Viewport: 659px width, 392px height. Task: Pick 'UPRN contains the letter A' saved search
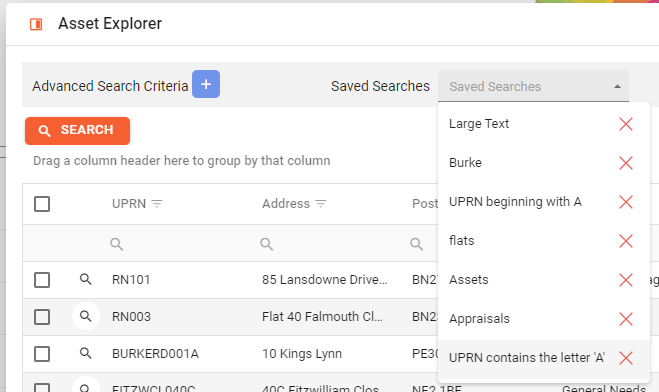tap(527, 358)
